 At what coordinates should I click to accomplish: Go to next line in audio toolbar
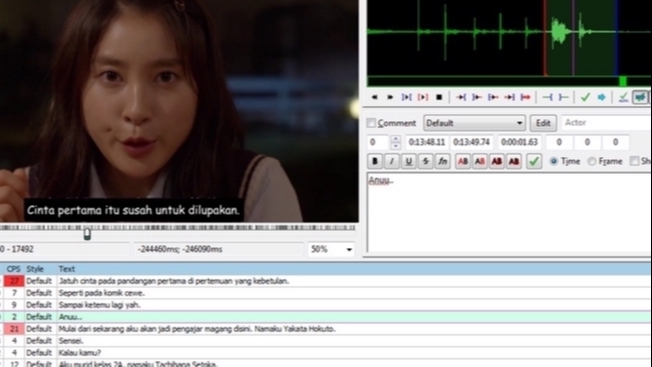pos(390,97)
